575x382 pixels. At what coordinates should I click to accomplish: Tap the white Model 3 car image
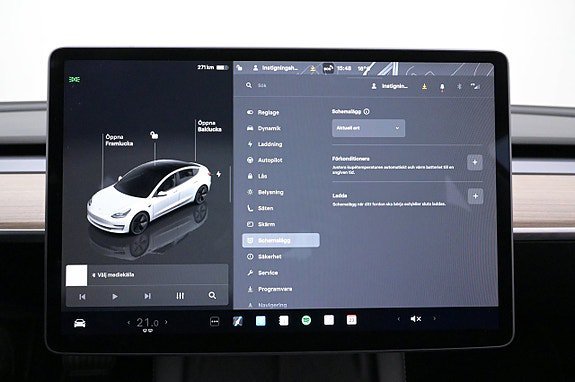click(149, 196)
